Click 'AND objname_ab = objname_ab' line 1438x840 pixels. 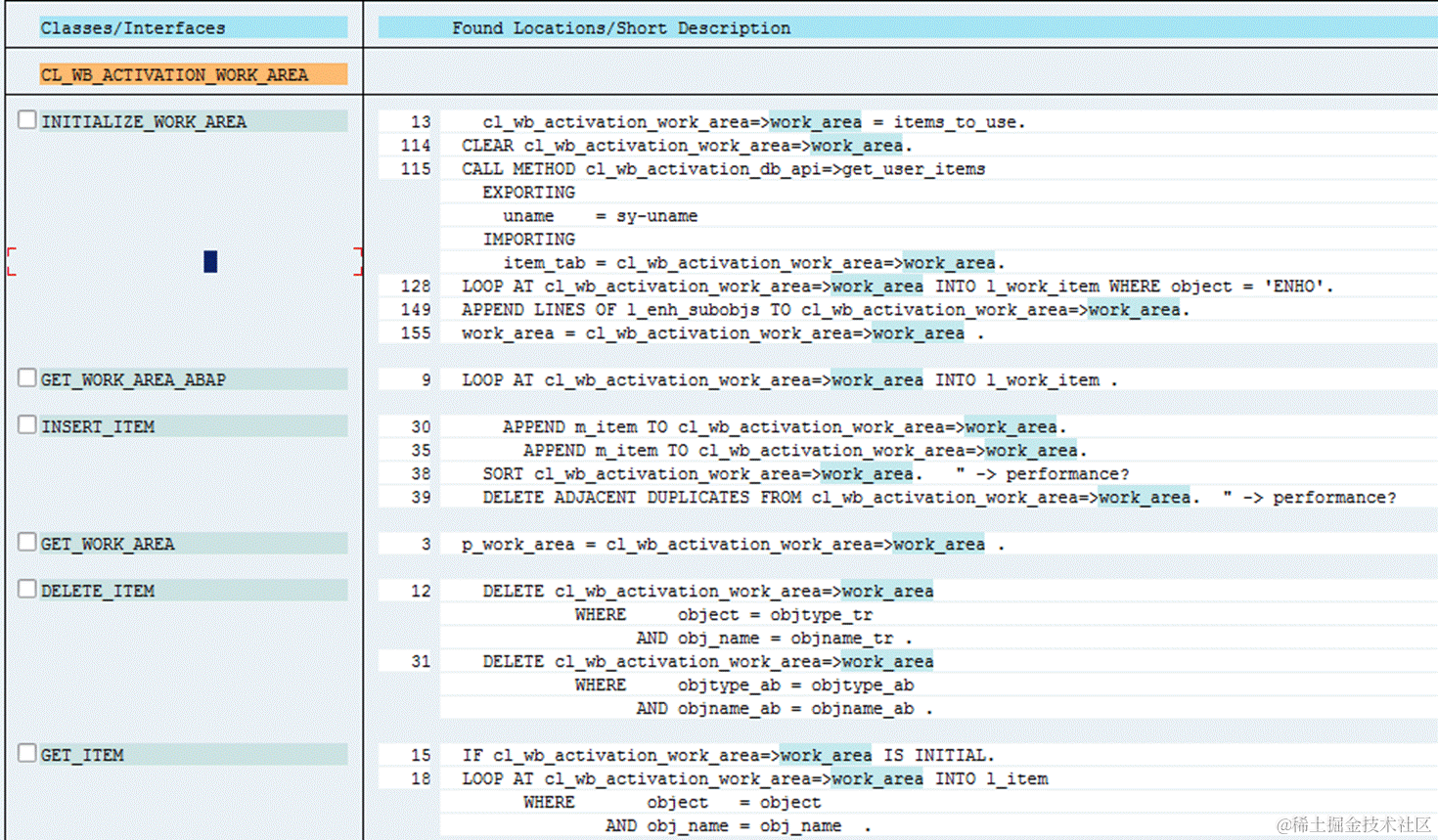(x=785, y=708)
